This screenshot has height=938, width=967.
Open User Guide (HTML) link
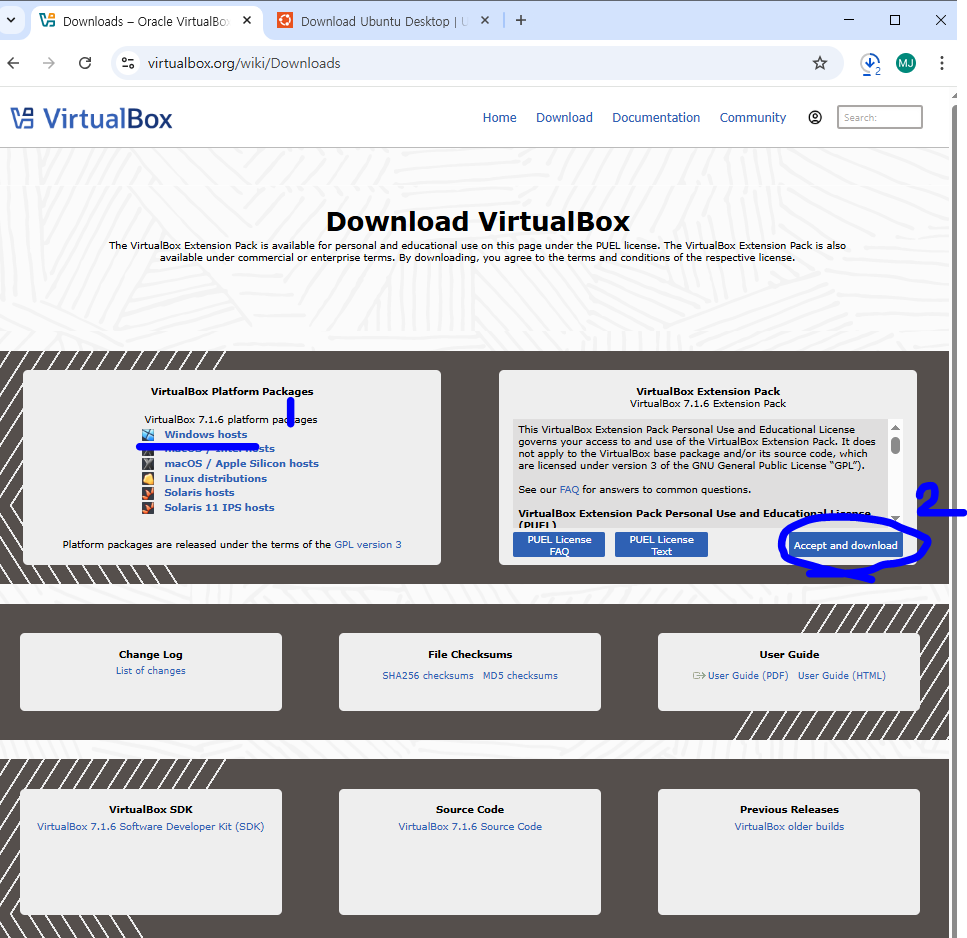tap(842, 675)
